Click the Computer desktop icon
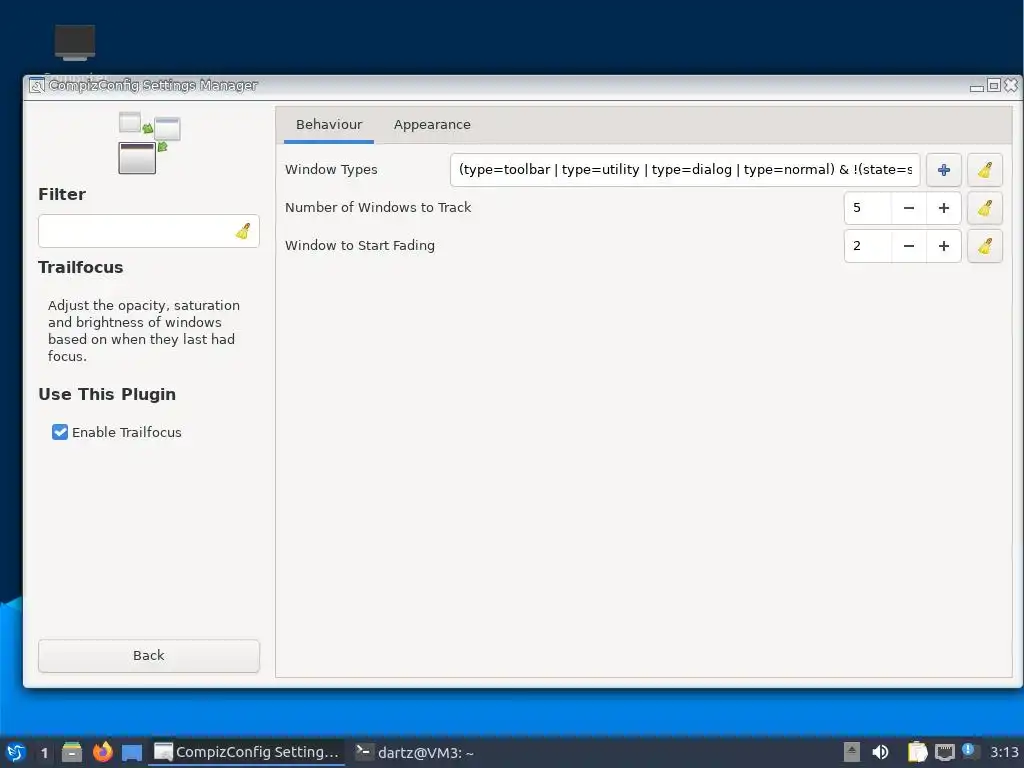Screen dimensions: 1024x768 [x=75, y=43]
